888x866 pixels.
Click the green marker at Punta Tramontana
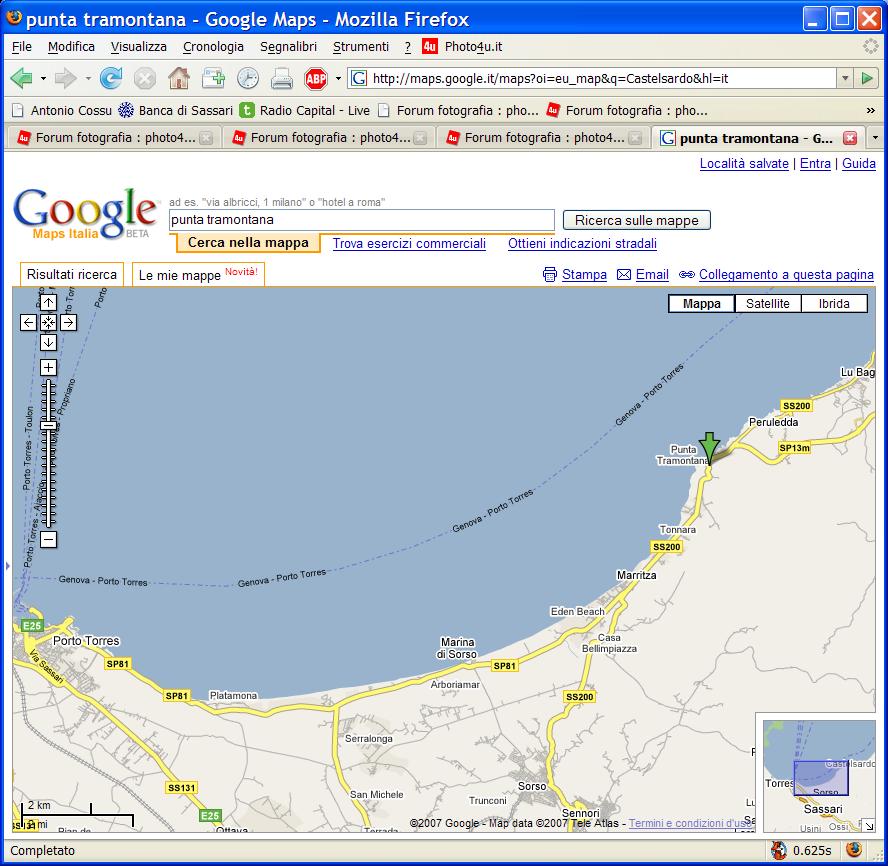click(x=709, y=447)
